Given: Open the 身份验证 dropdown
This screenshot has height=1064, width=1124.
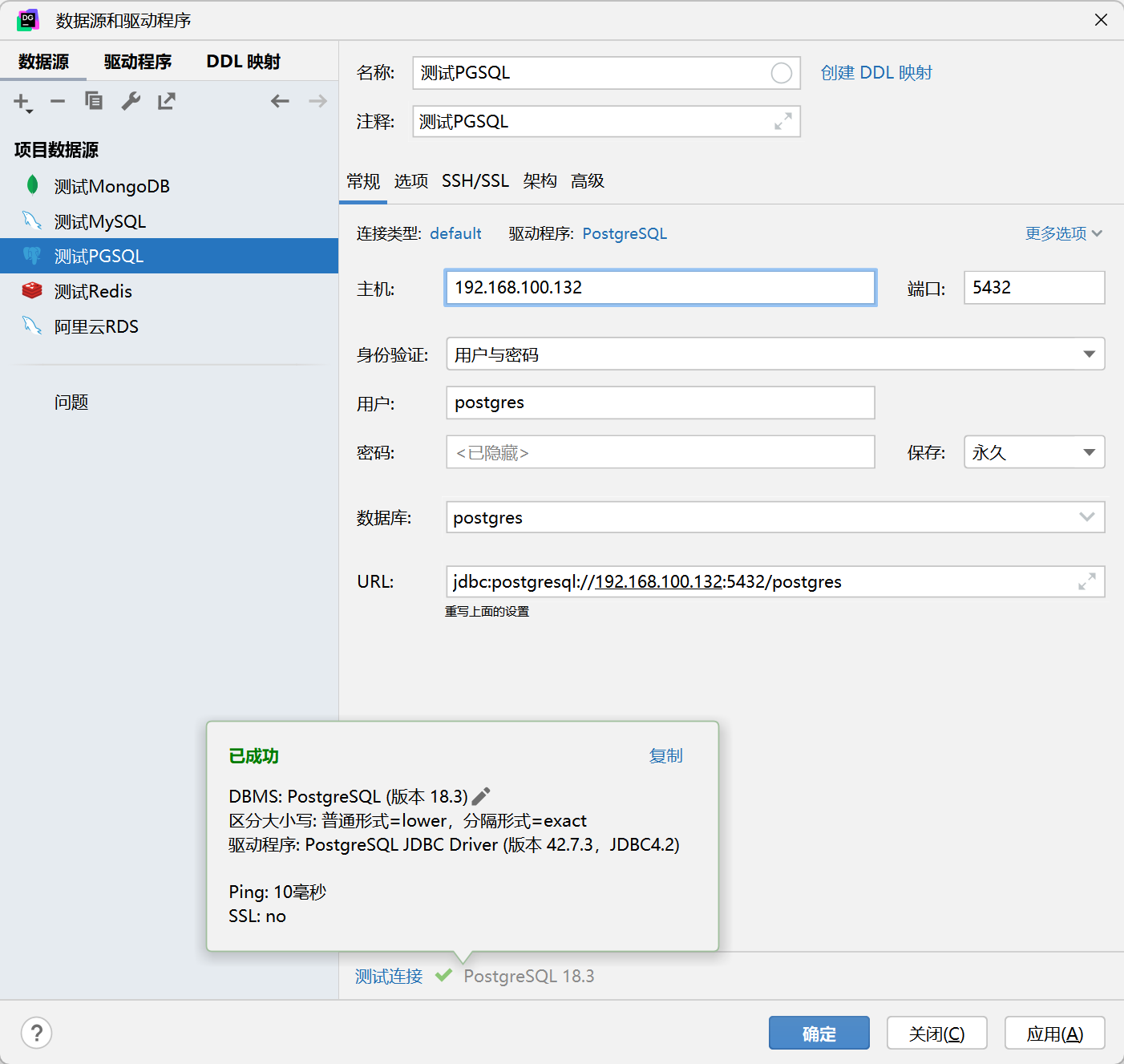Looking at the screenshot, I should click(775, 354).
